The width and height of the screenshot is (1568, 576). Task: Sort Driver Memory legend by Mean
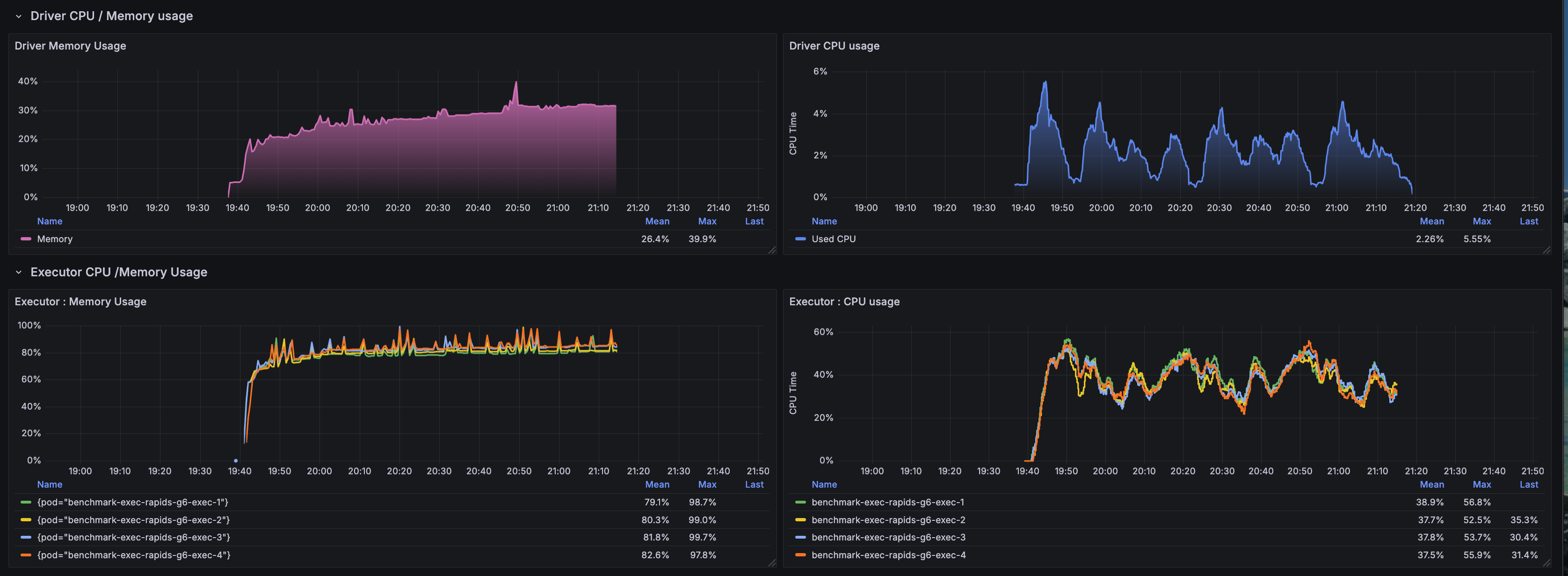pos(657,222)
